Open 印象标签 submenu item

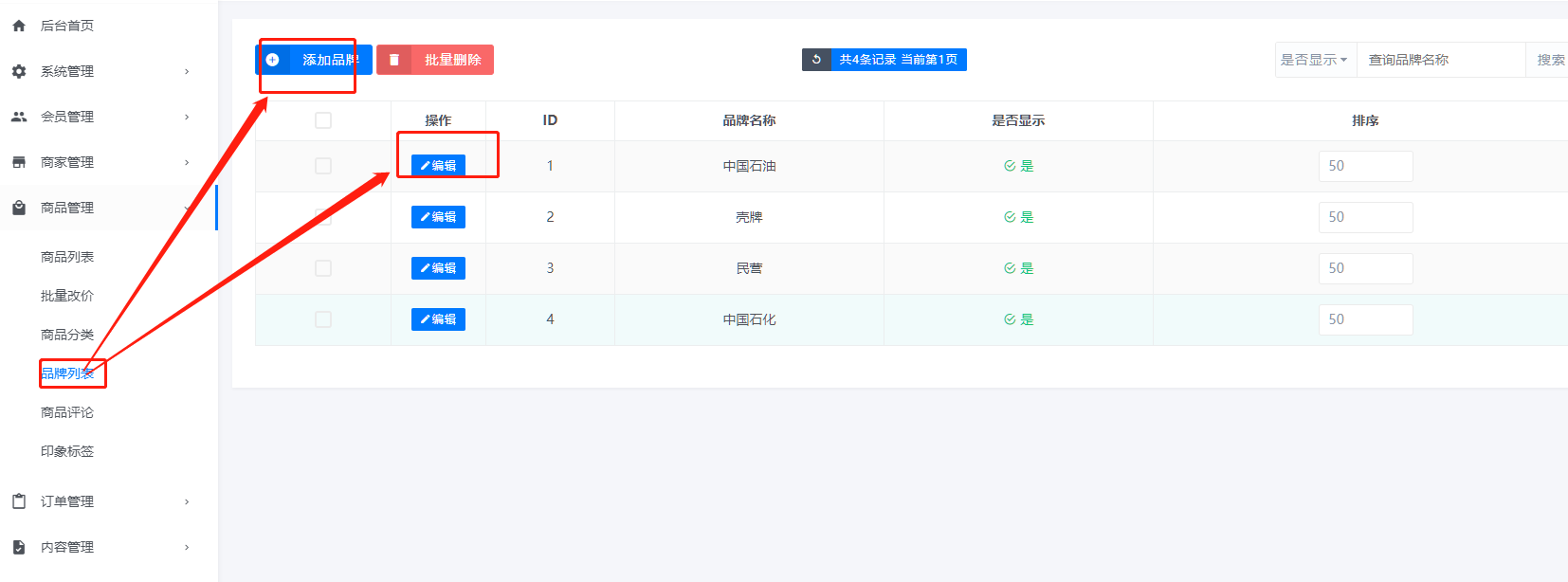[67, 451]
